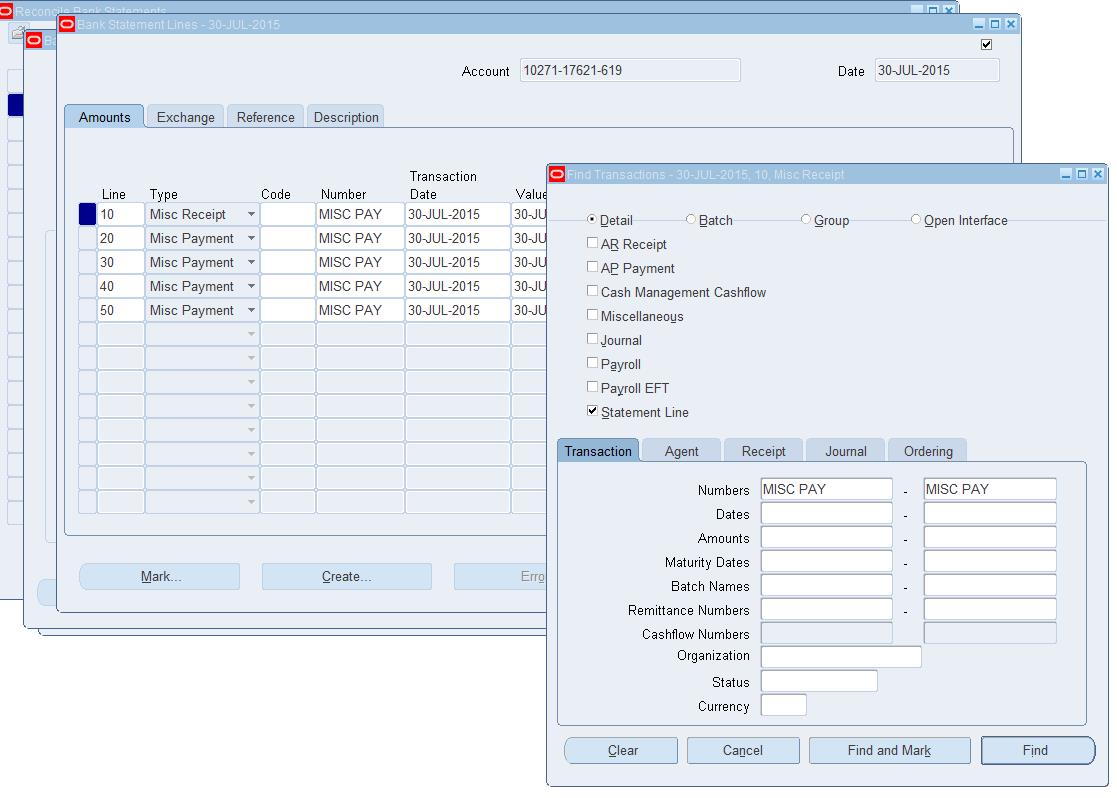Image resolution: width=1117 pixels, height=798 pixels.
Task: Open the Ordering tab
Action: (928, 451)
